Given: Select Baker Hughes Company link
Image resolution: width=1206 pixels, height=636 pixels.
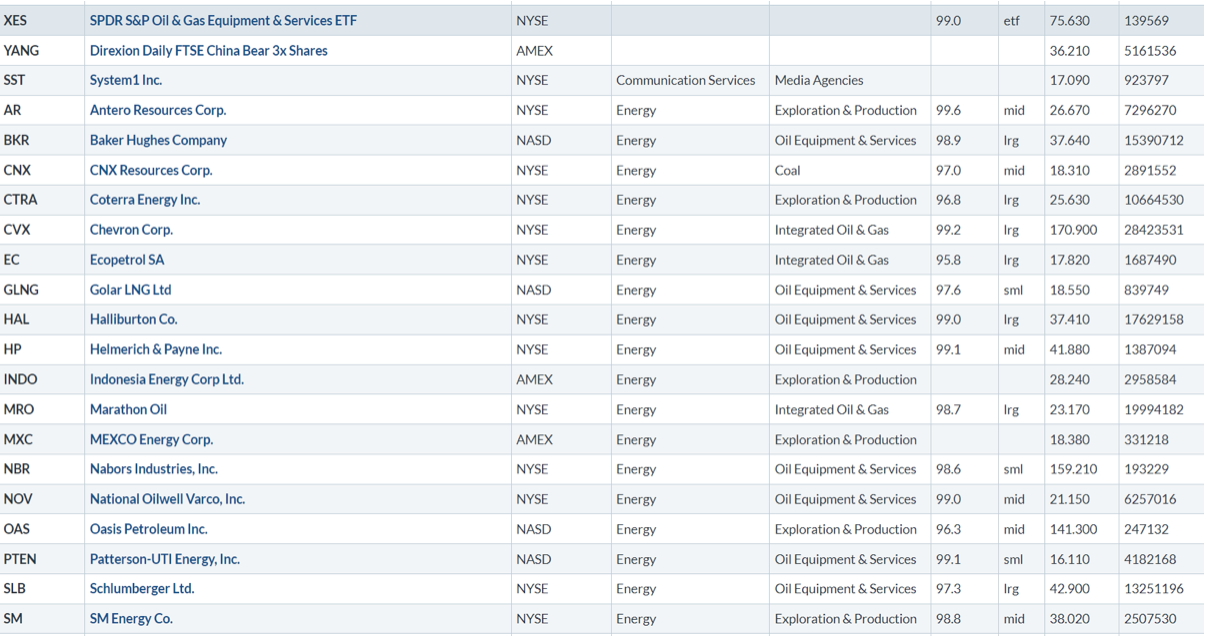Looking at the screenshot, I should (x=158, y=141).
